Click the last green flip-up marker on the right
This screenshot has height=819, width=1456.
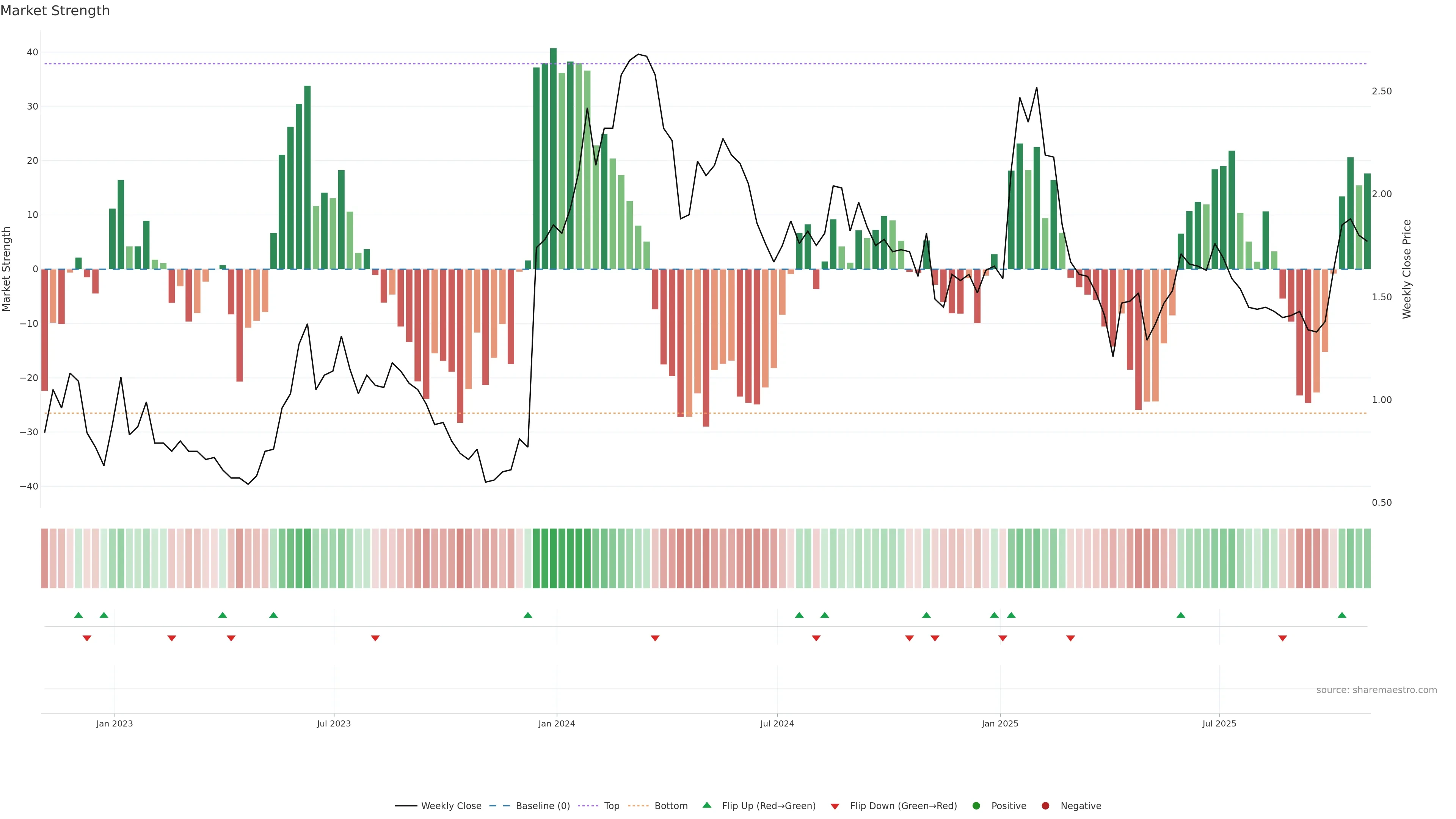pyautogui.click(x=1342, y=615)
